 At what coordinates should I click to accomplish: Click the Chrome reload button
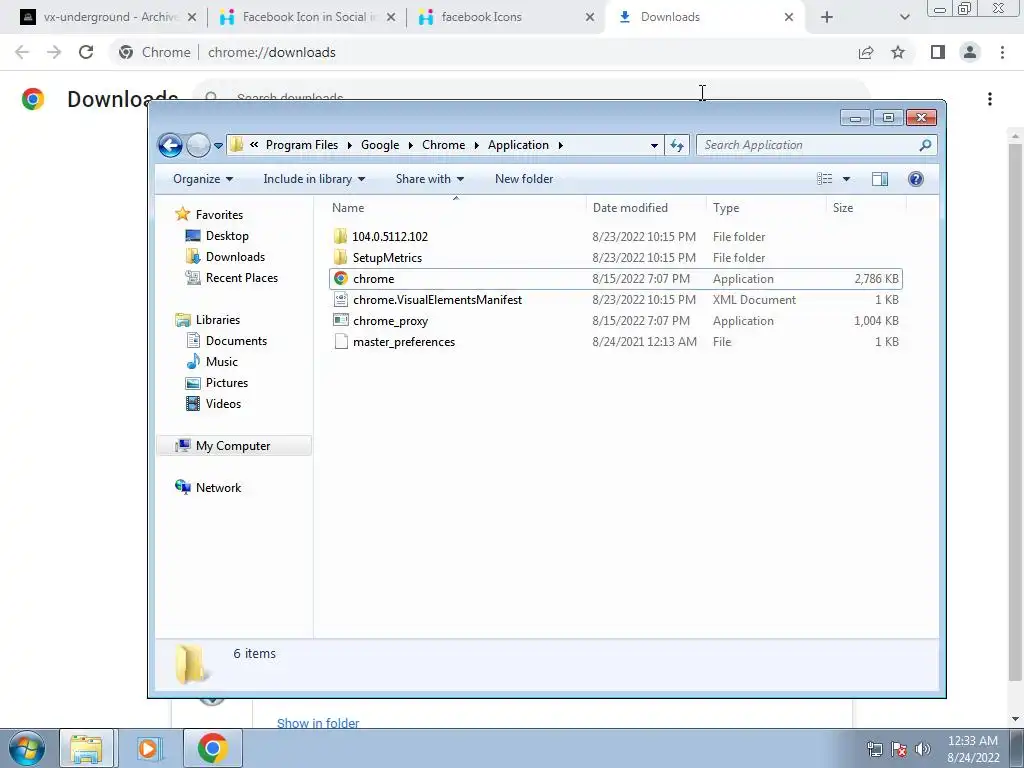pyautogui.click(x=86, y=52)
